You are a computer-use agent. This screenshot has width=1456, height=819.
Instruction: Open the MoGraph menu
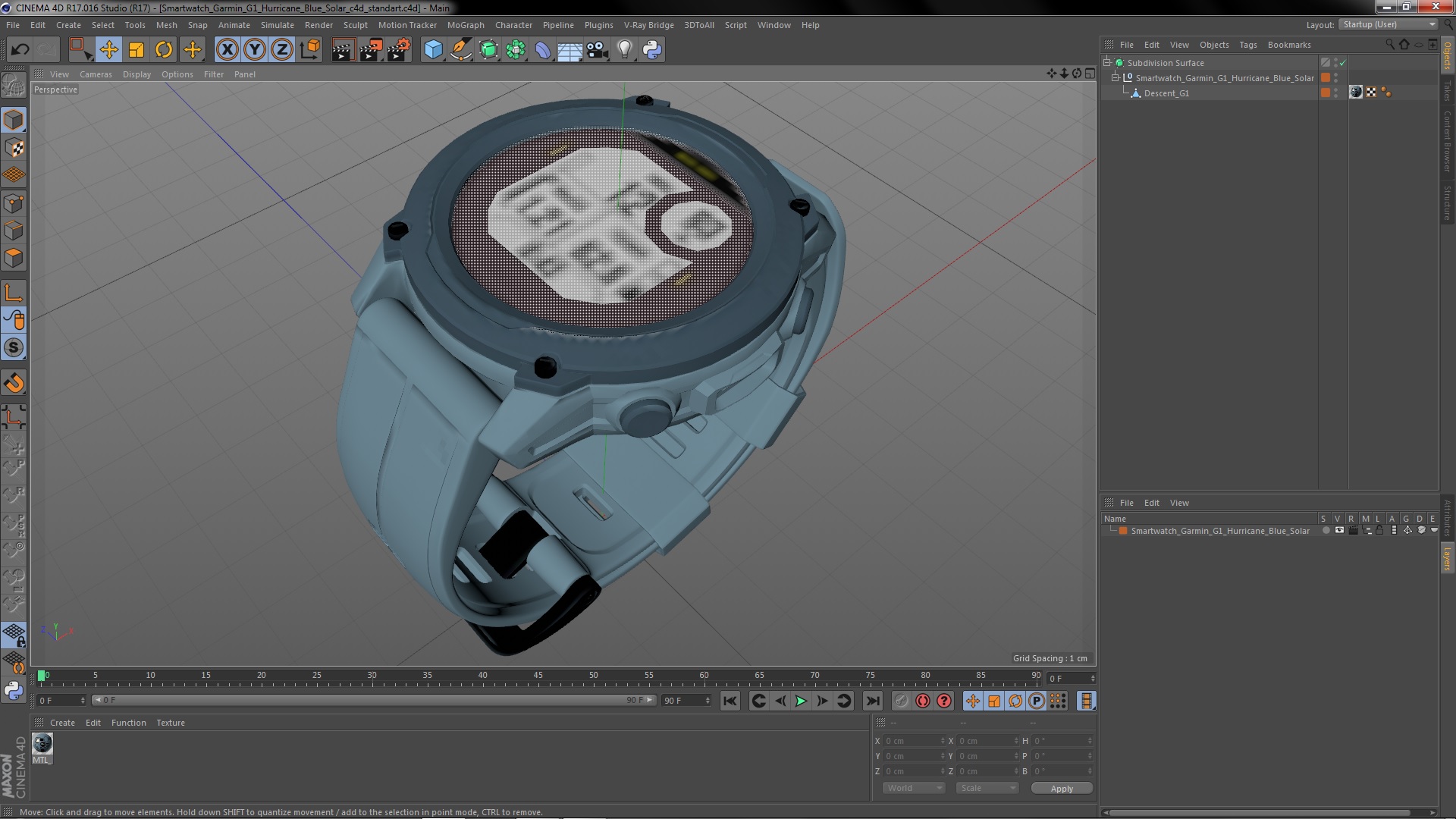coord(466,25)
